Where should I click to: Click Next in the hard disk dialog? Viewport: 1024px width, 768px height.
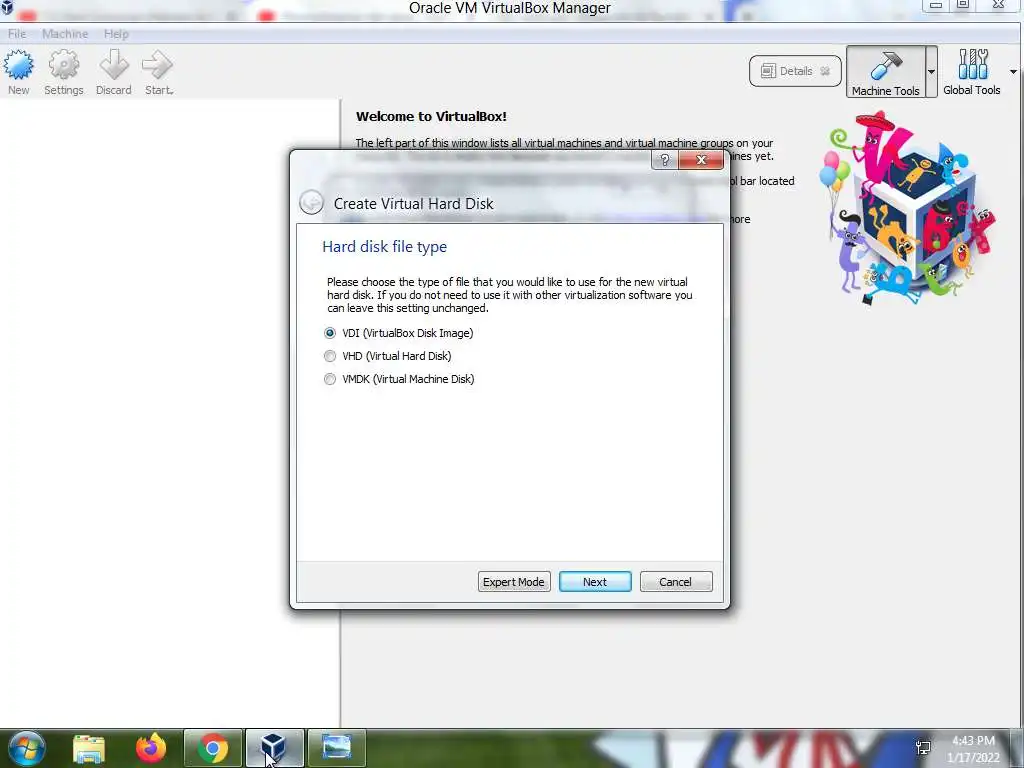(x=595, y=582)
